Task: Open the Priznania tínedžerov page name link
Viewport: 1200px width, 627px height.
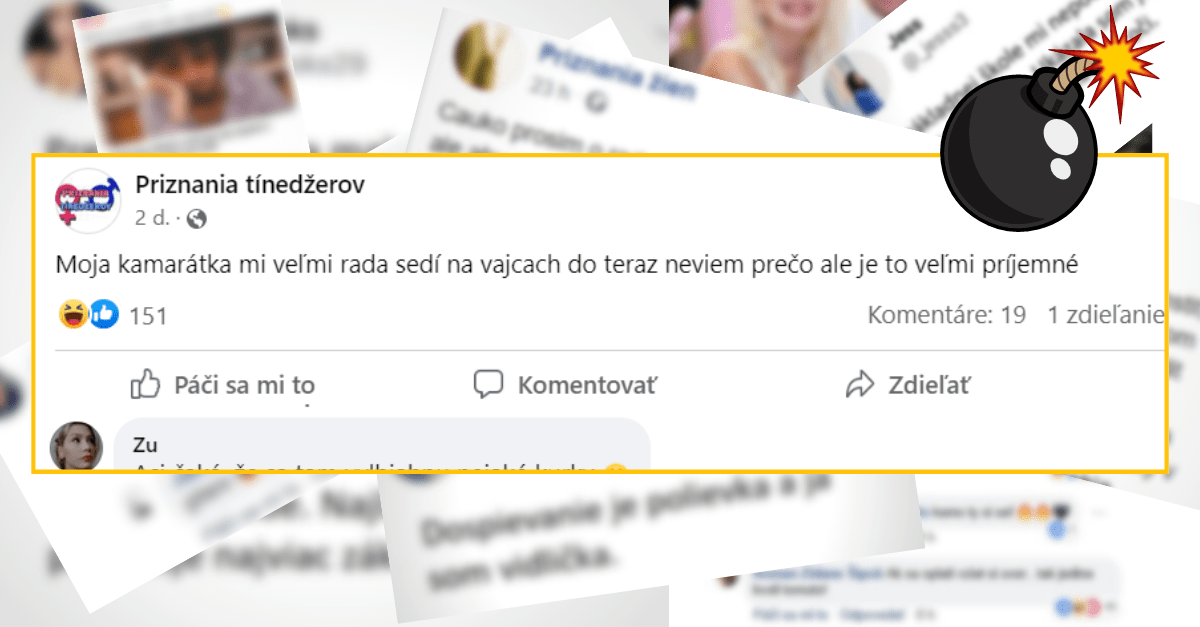Action: pos(250,184)
